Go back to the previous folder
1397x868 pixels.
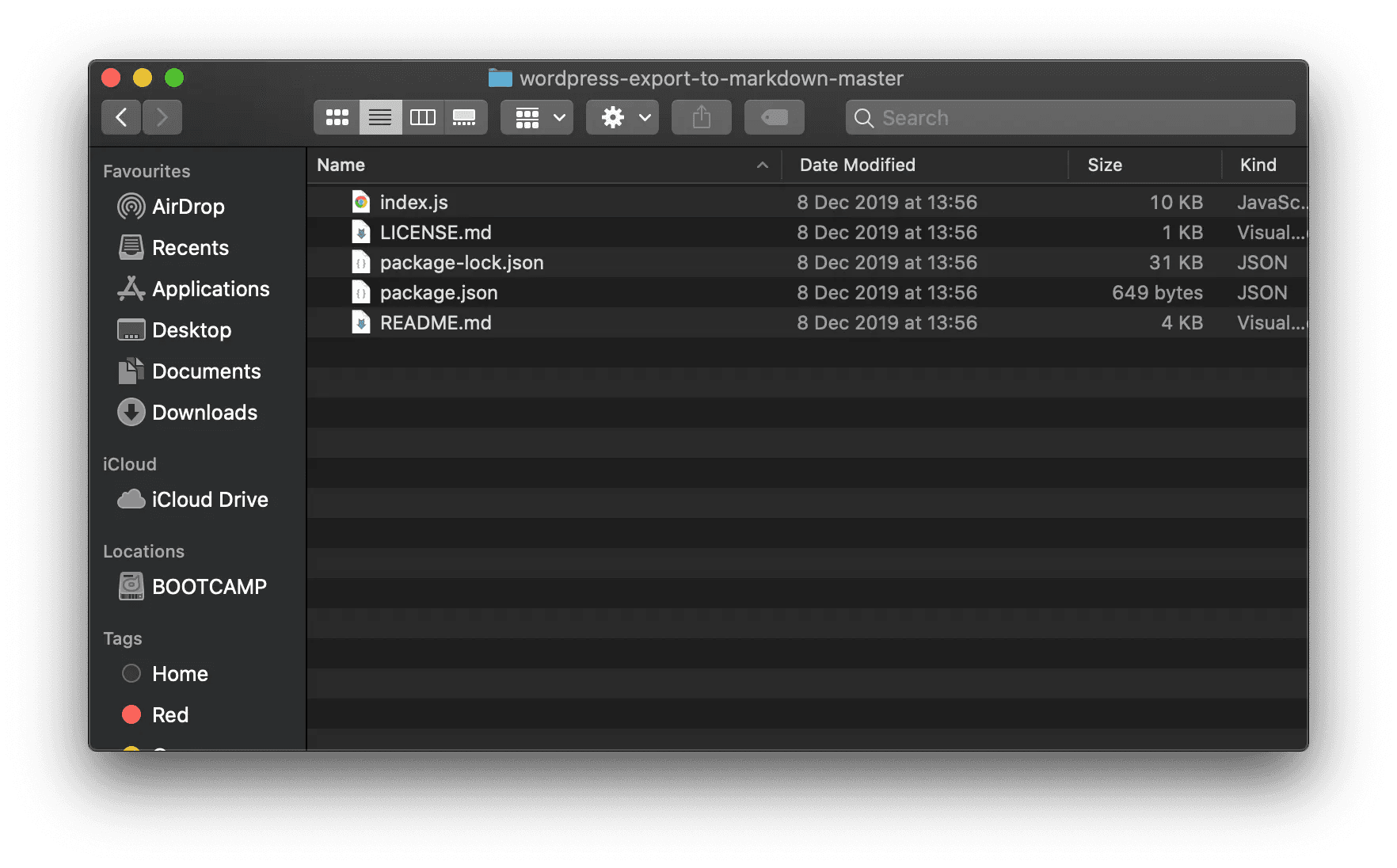[x=121, y=117]
